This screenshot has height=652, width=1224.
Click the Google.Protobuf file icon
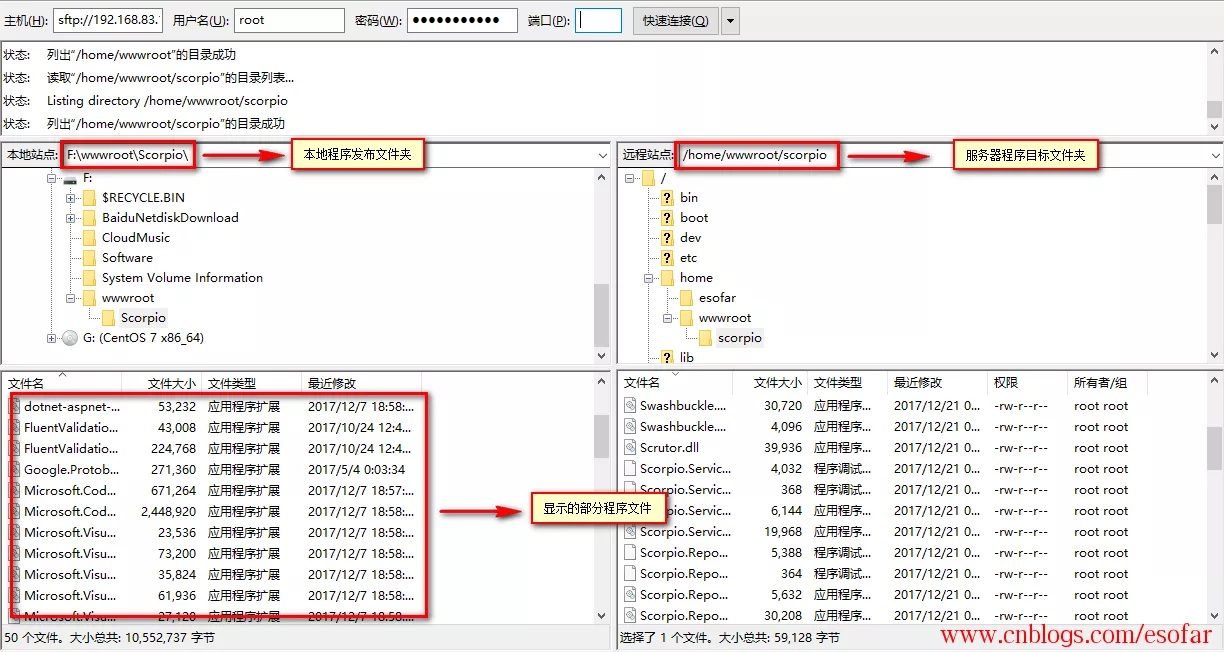[x=15, y=469]
